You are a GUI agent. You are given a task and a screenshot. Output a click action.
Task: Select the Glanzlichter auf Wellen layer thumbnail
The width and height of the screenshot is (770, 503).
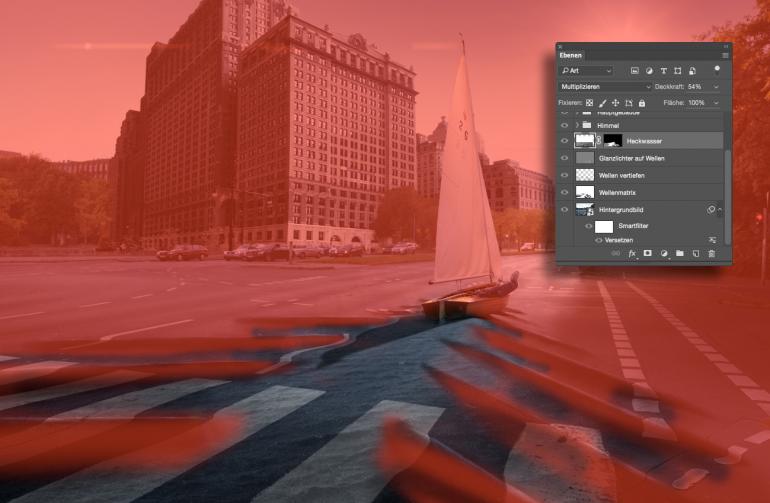point(585,158)
